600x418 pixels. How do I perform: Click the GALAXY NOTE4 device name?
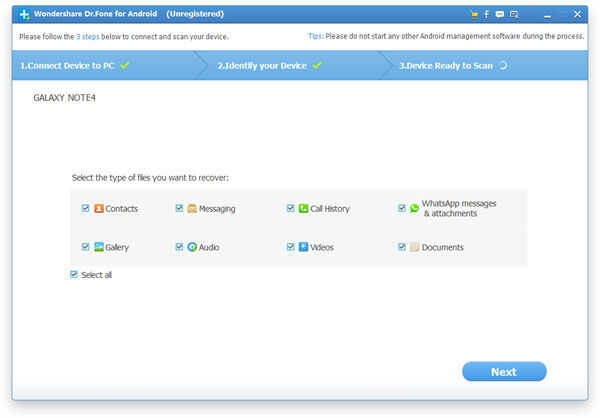tap(64, 98)
